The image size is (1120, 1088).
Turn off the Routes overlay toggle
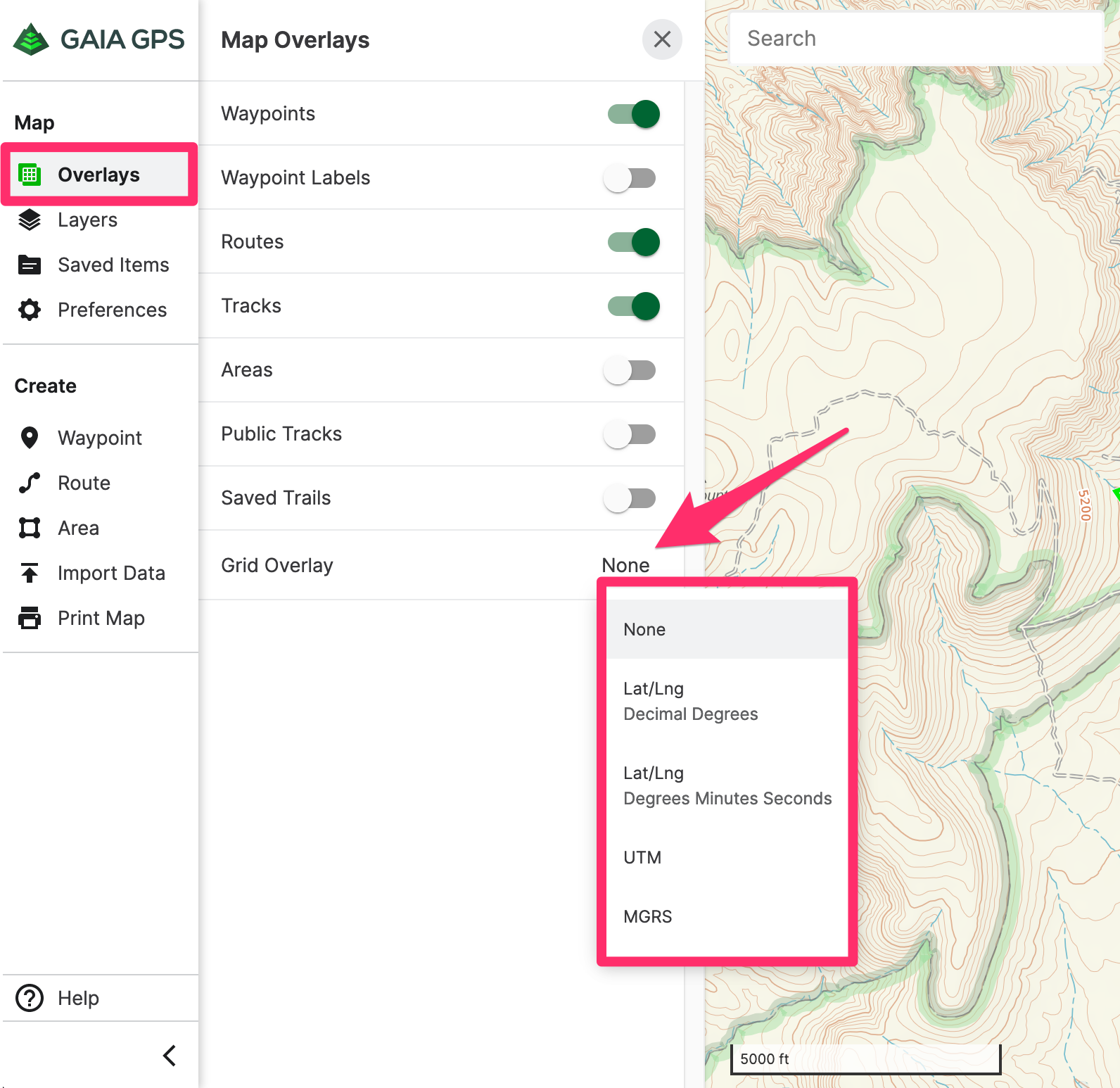633,242
